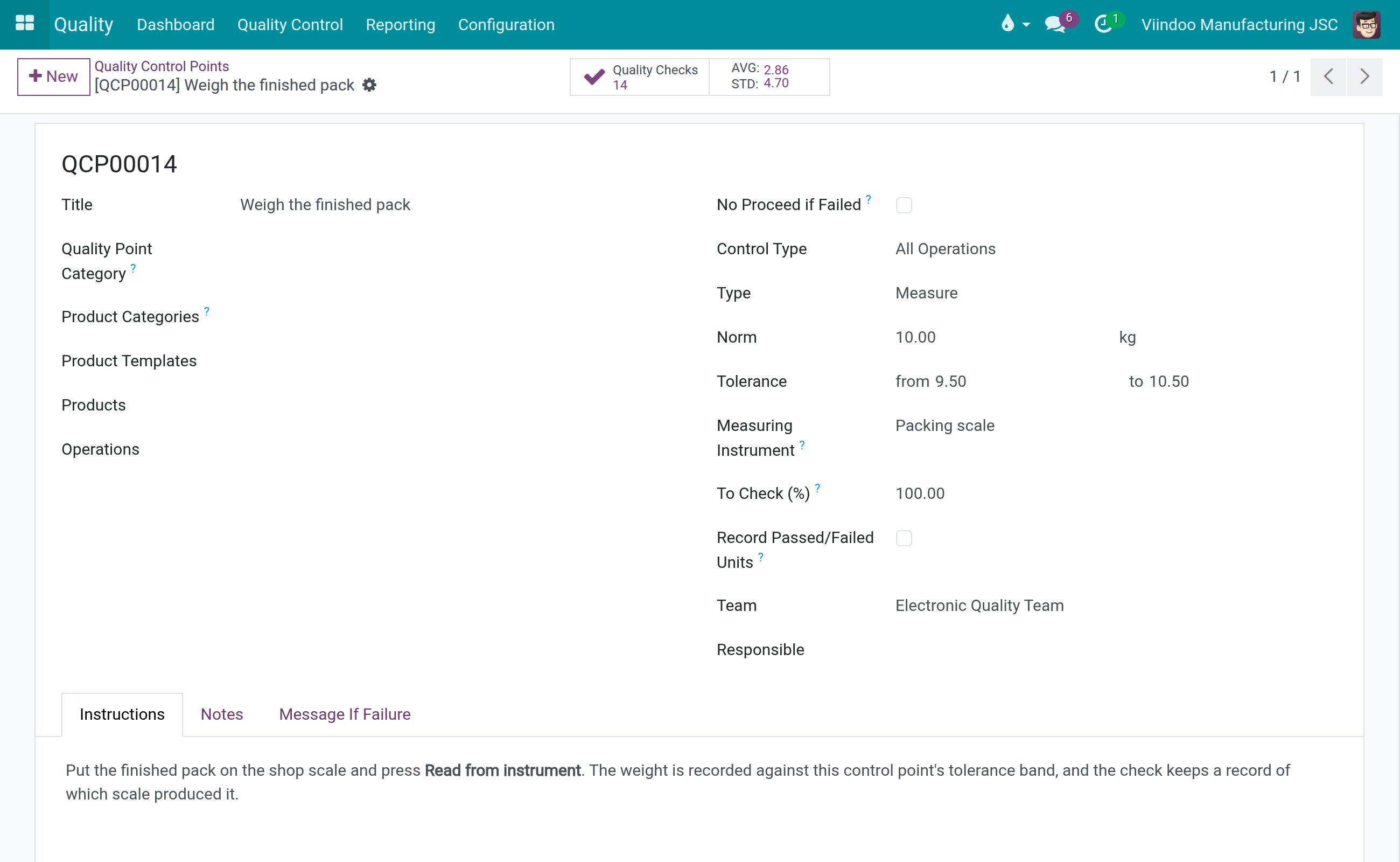
Task: Show help tooltip for To Check (%)
Action: tap(818, 488)
